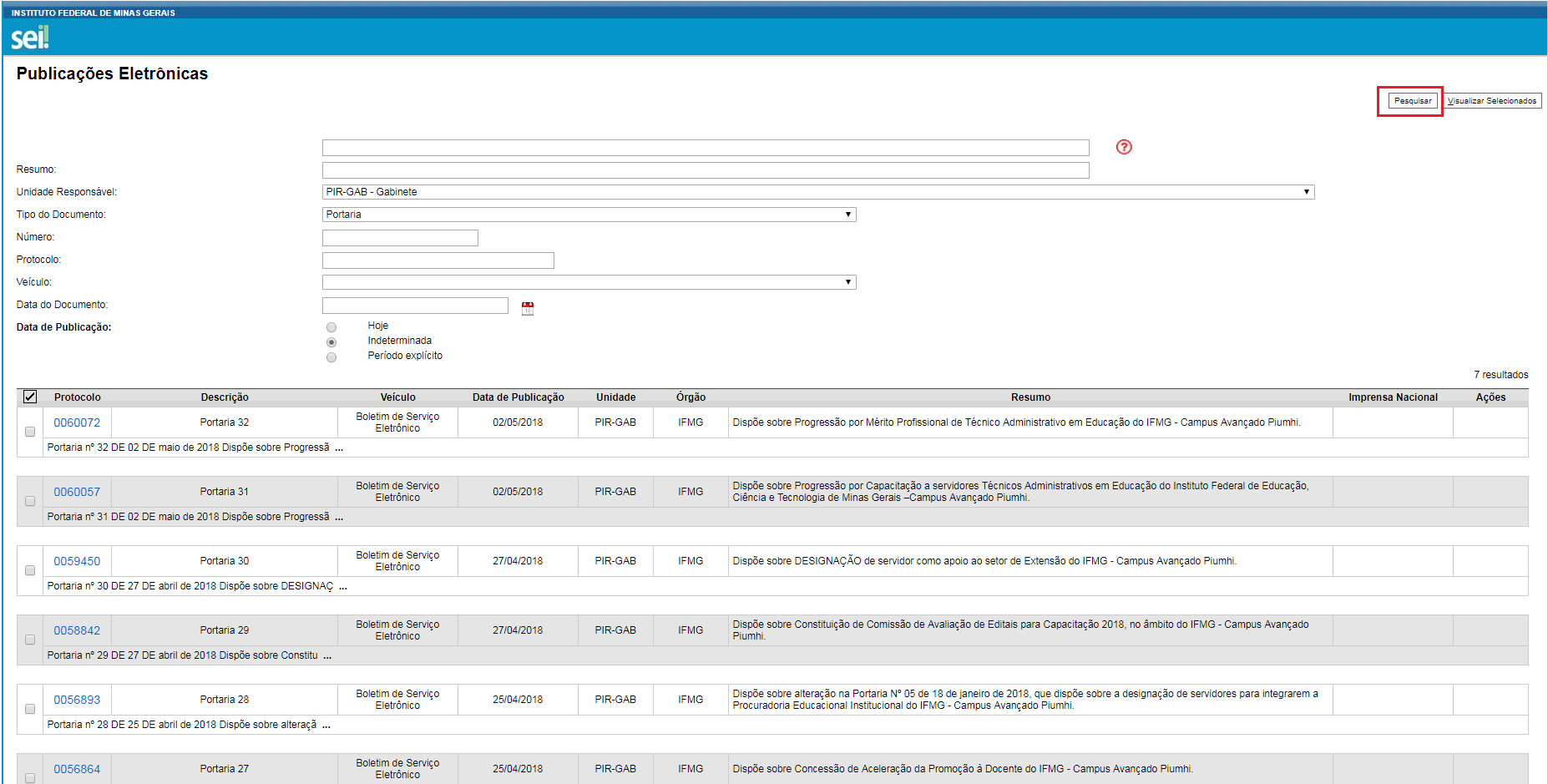Screen dimensions: 1548x784
Task: Click the Visualizar Selecionados button
Action: (x=1492, y=101)
